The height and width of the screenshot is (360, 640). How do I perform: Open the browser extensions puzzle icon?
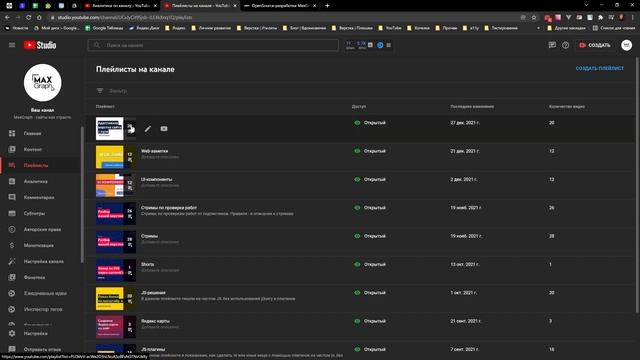click(x=600, y=18)
